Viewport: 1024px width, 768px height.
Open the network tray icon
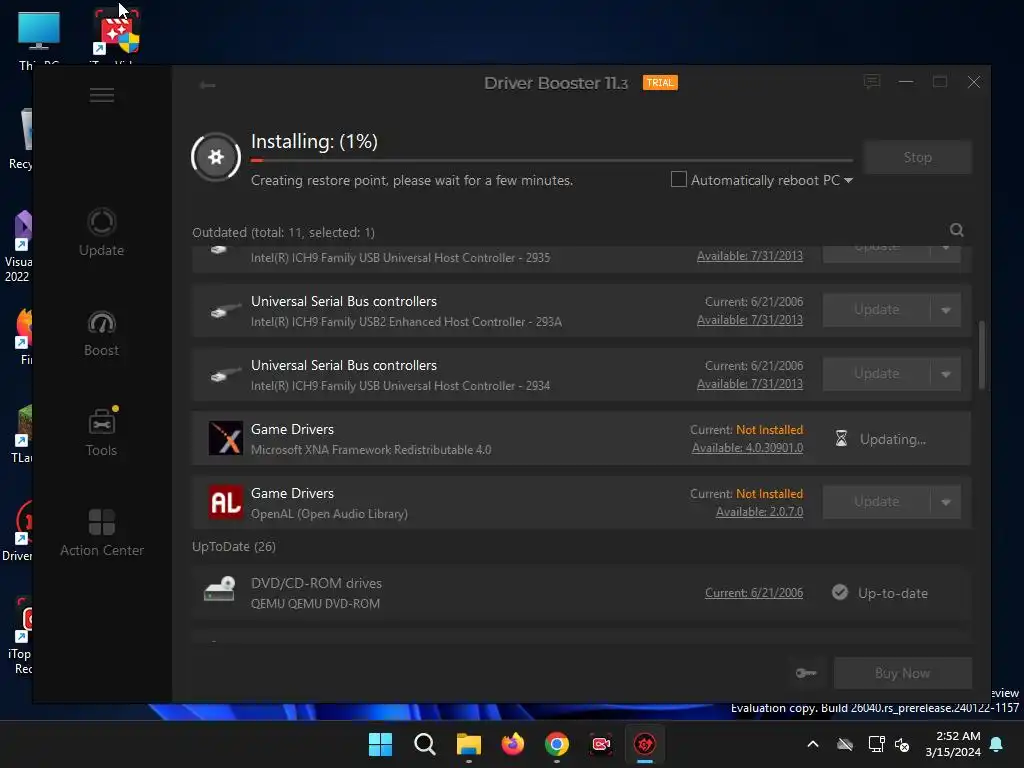(876, 744)
